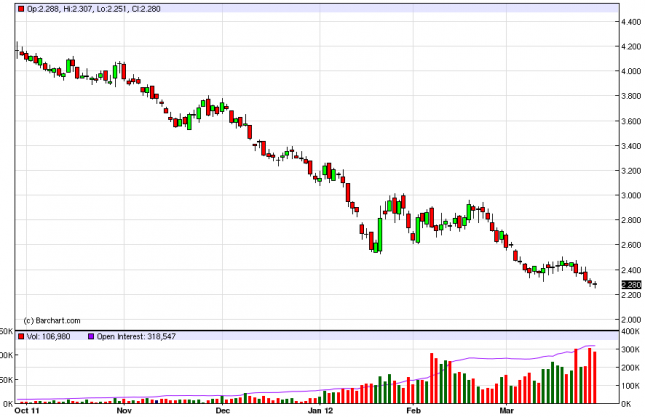
Task: Click the 3.800 price axis label
Action: (x=631, y=96)
